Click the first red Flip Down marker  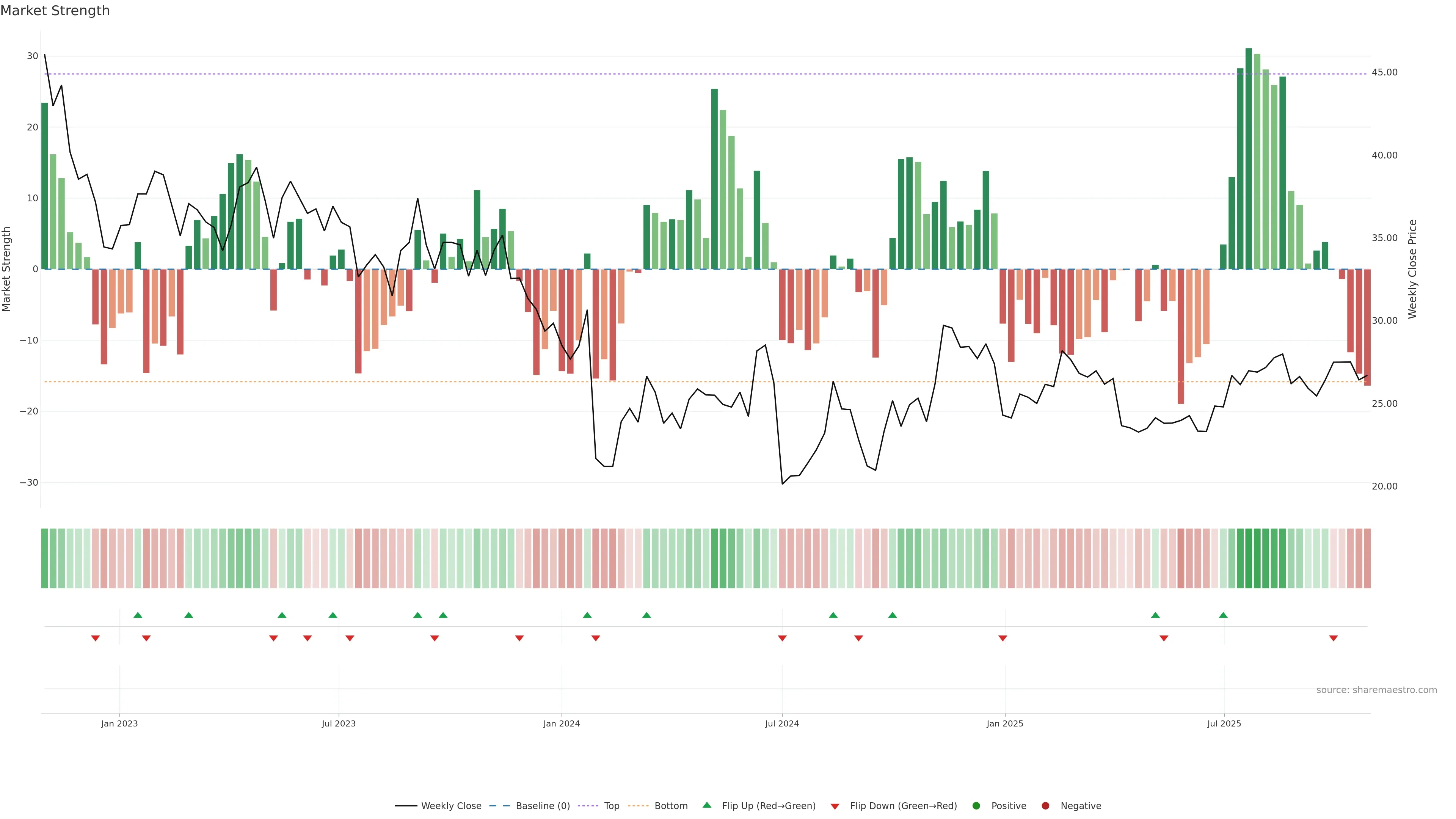tap(96, 638)
